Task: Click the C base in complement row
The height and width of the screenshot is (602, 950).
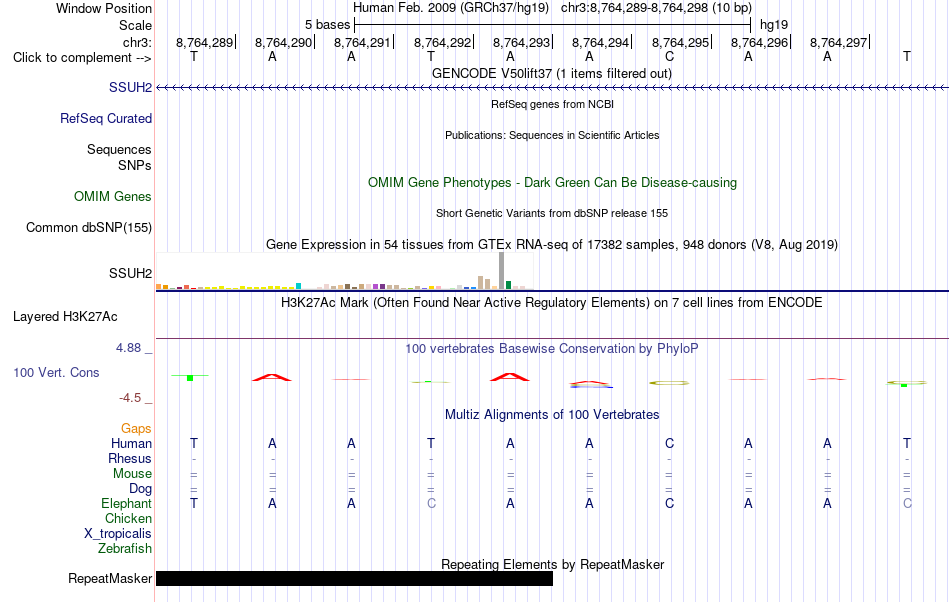Action: pos(669,57)
